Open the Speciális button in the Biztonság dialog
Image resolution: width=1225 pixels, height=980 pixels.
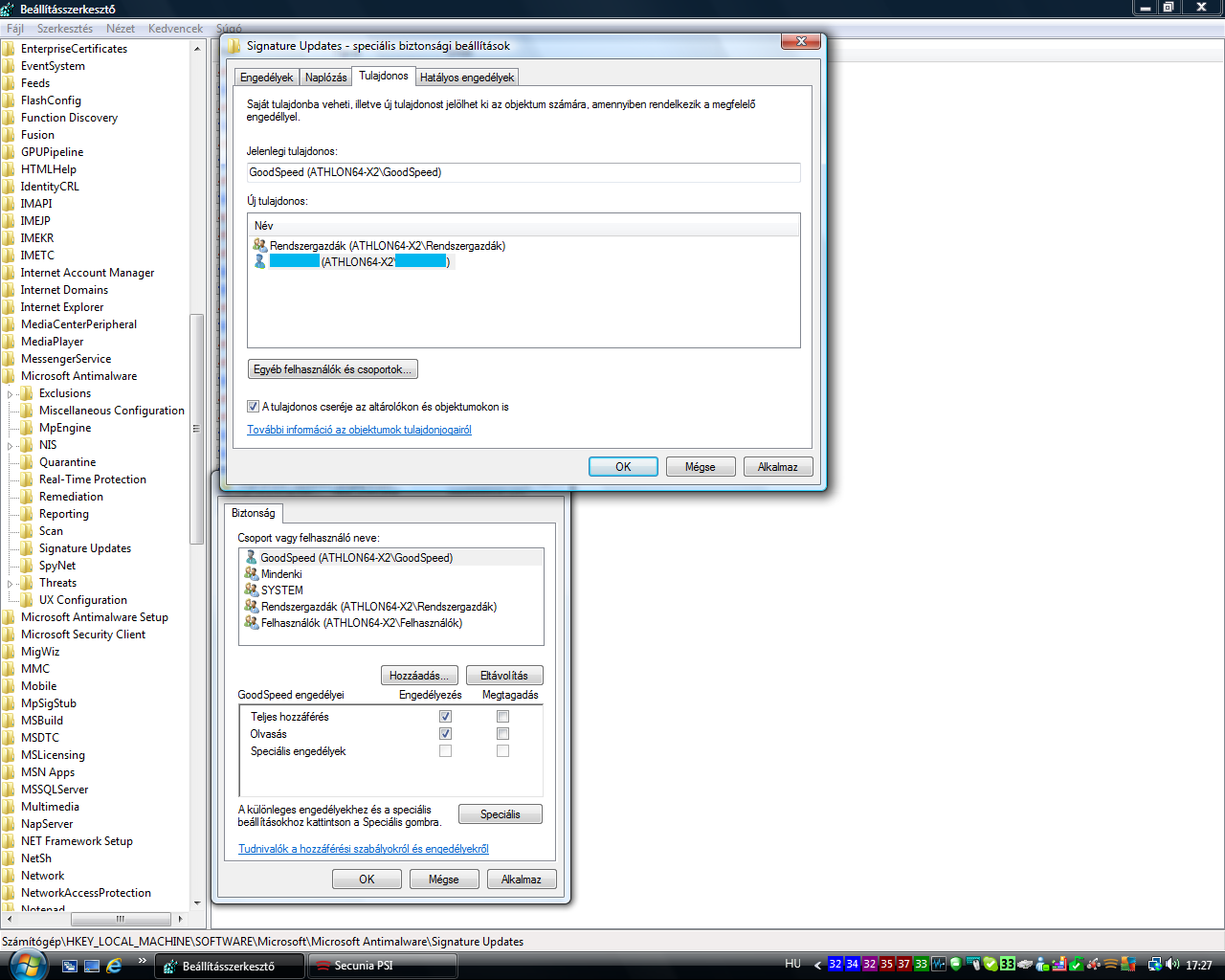click(501, 814)
